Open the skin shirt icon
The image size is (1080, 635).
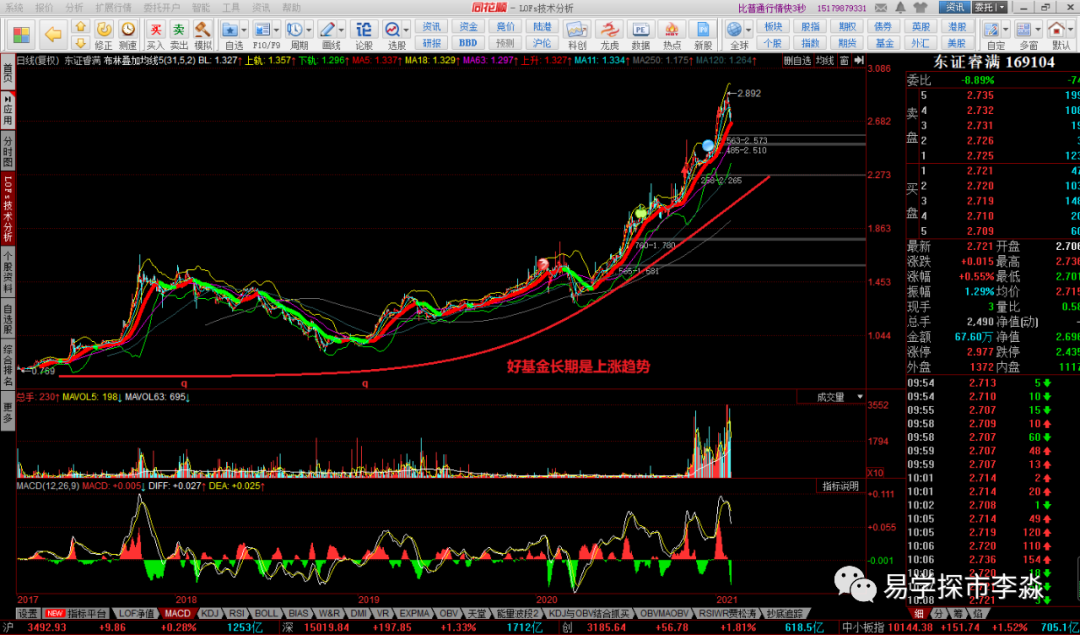pos(921,8)
